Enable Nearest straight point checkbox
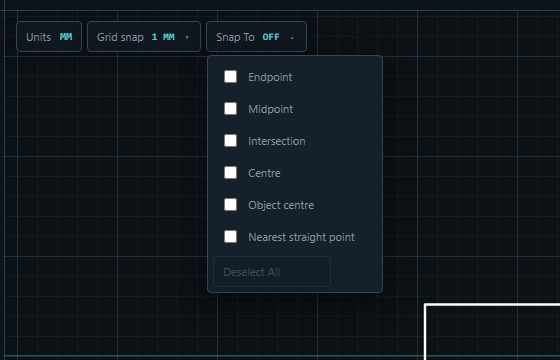Screen dimensions: 560x360 click(230, 236)
